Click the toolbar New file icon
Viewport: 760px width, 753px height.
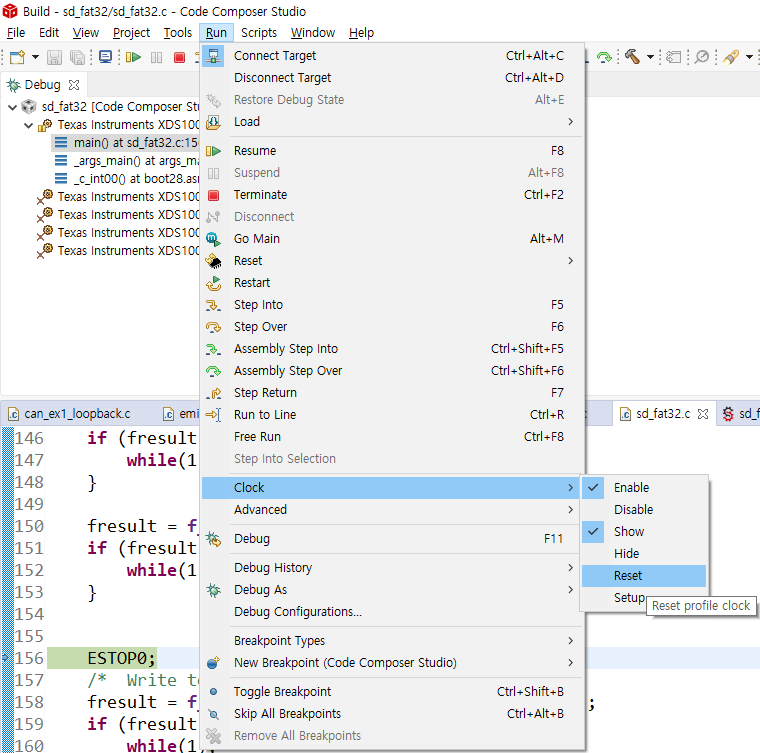pyautogui.click(x=17, y=57)
